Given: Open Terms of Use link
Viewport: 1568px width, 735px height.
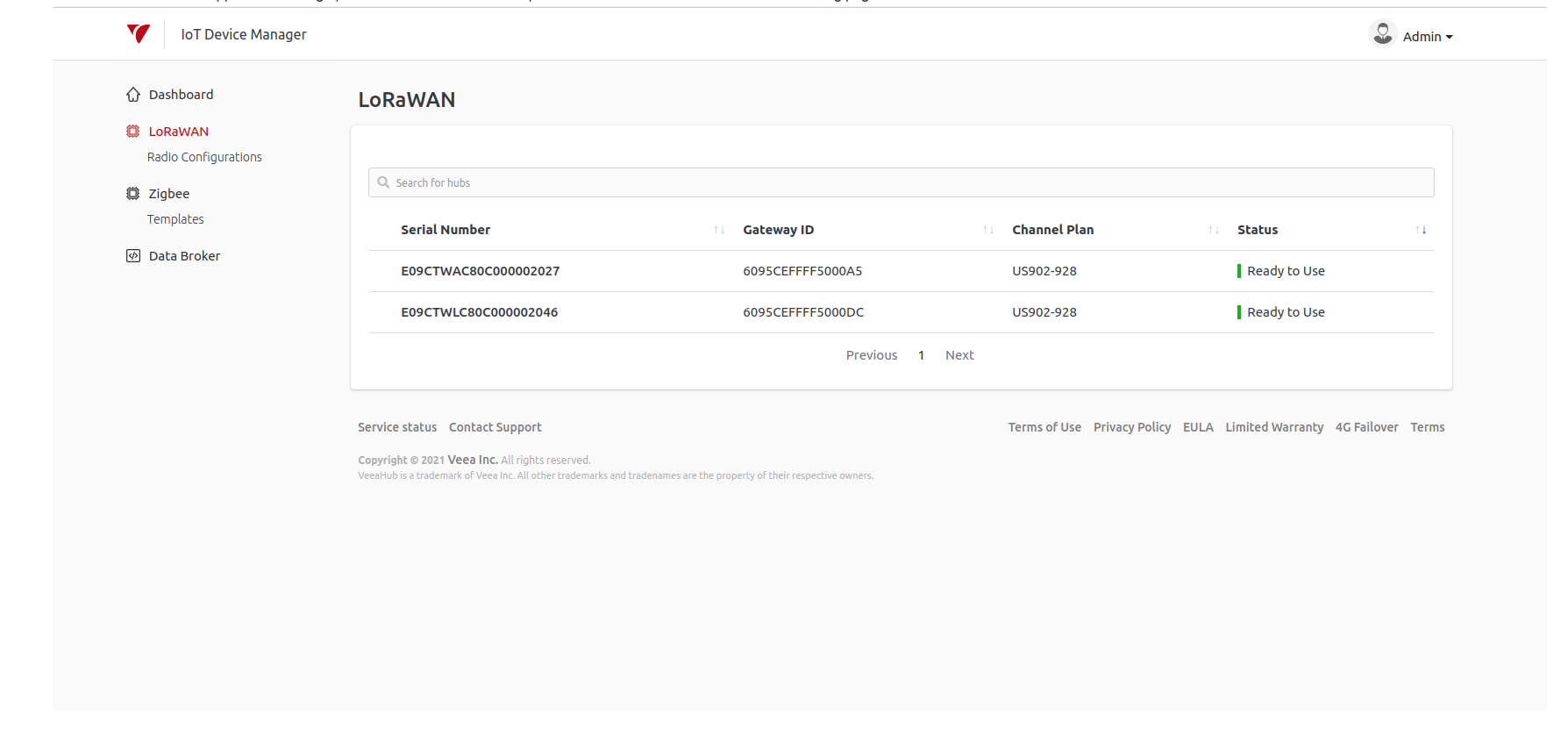Looking at the screenshot, I should click(x=1044, y=427).
